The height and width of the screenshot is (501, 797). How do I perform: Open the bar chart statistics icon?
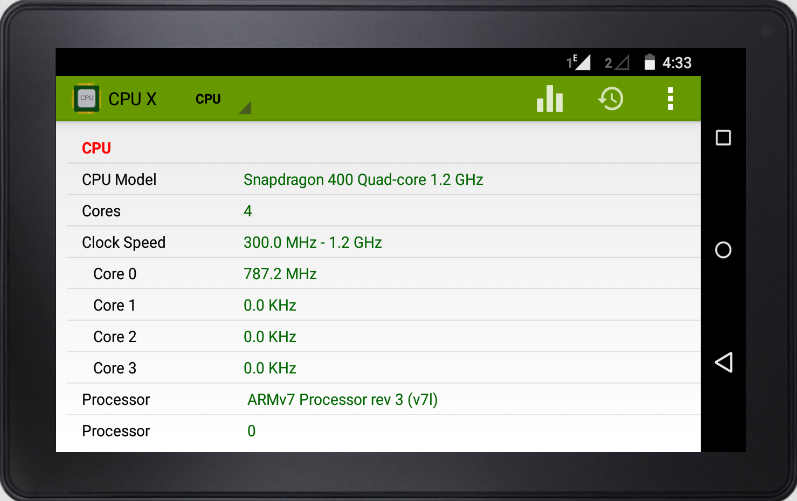[550, 99]
